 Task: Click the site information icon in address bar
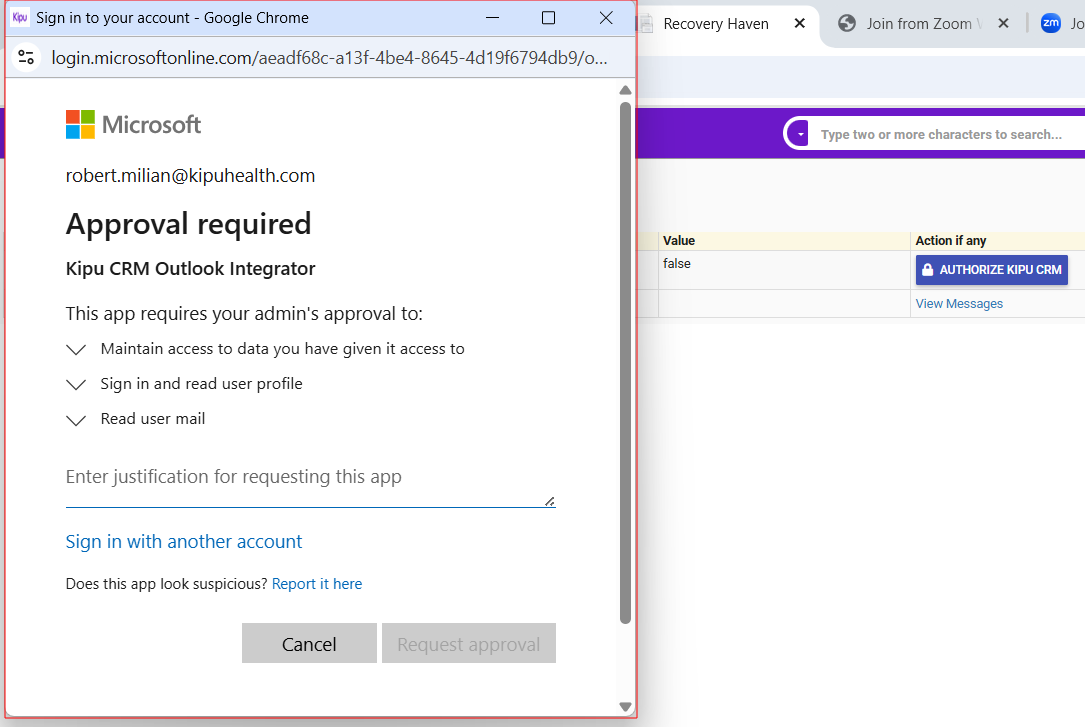tap(26, 58)
